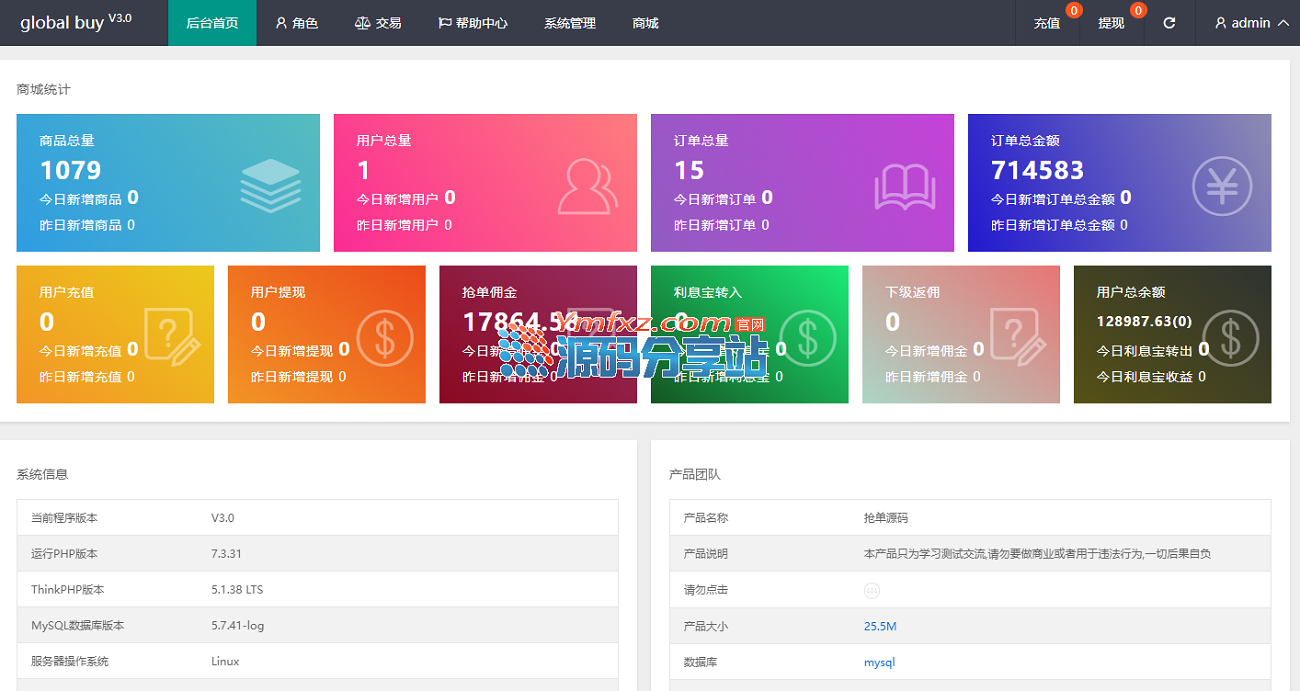Click the dollar icon on 用户提现 card
Viewport: 1300px width, 691px height.
point(384,335)
